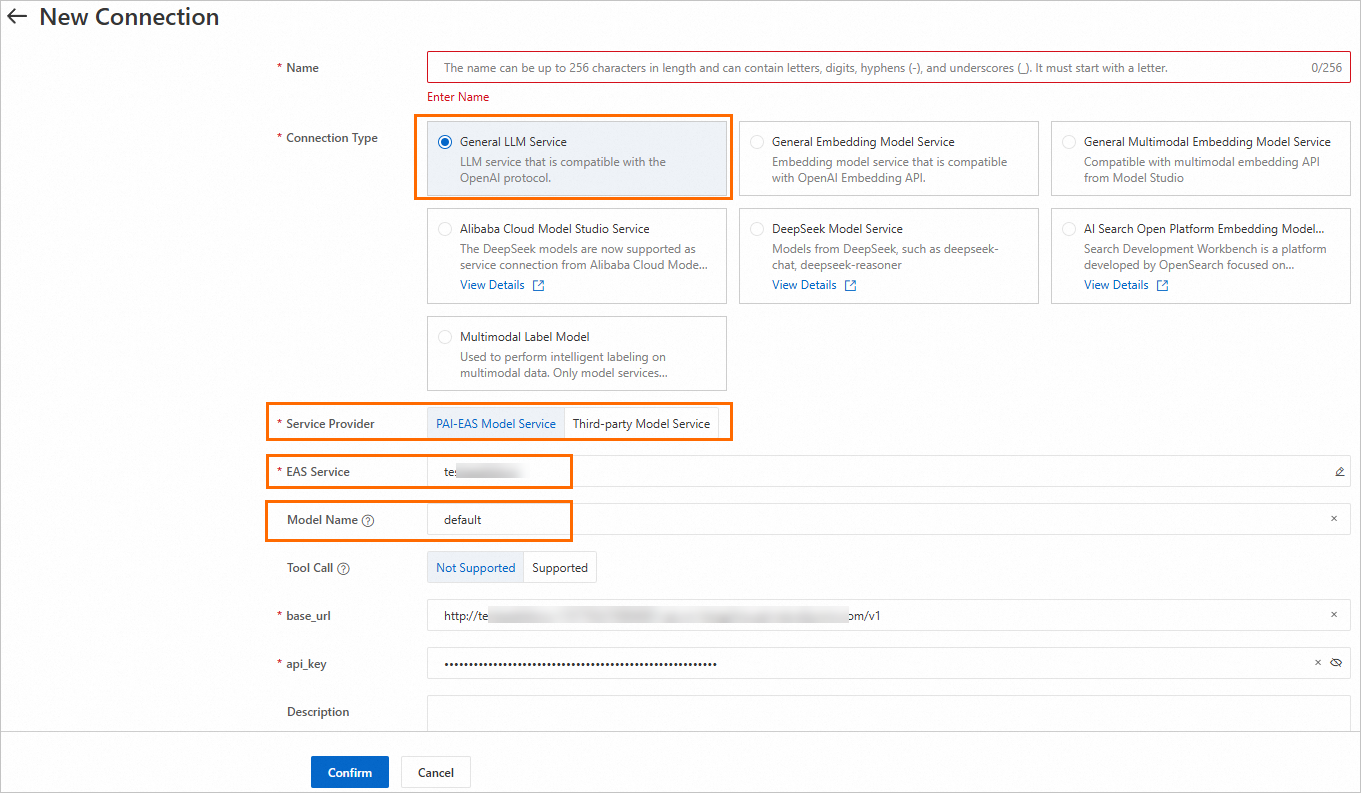Switch to Third-party Model Service tab
The image size is (1361, 793).
[x=641, y=424]
